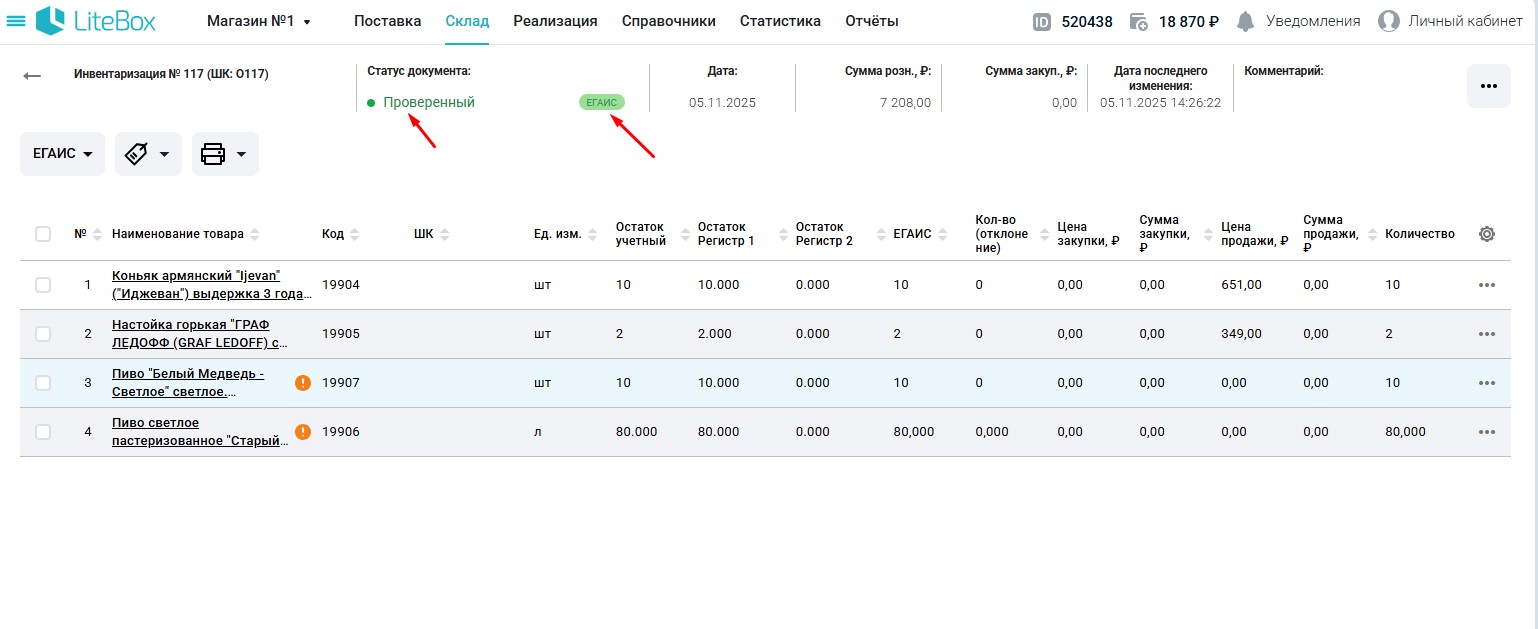Open the price tag dropdown
The width and height of the screenshot is (1538, 629).
pos(148,154)
